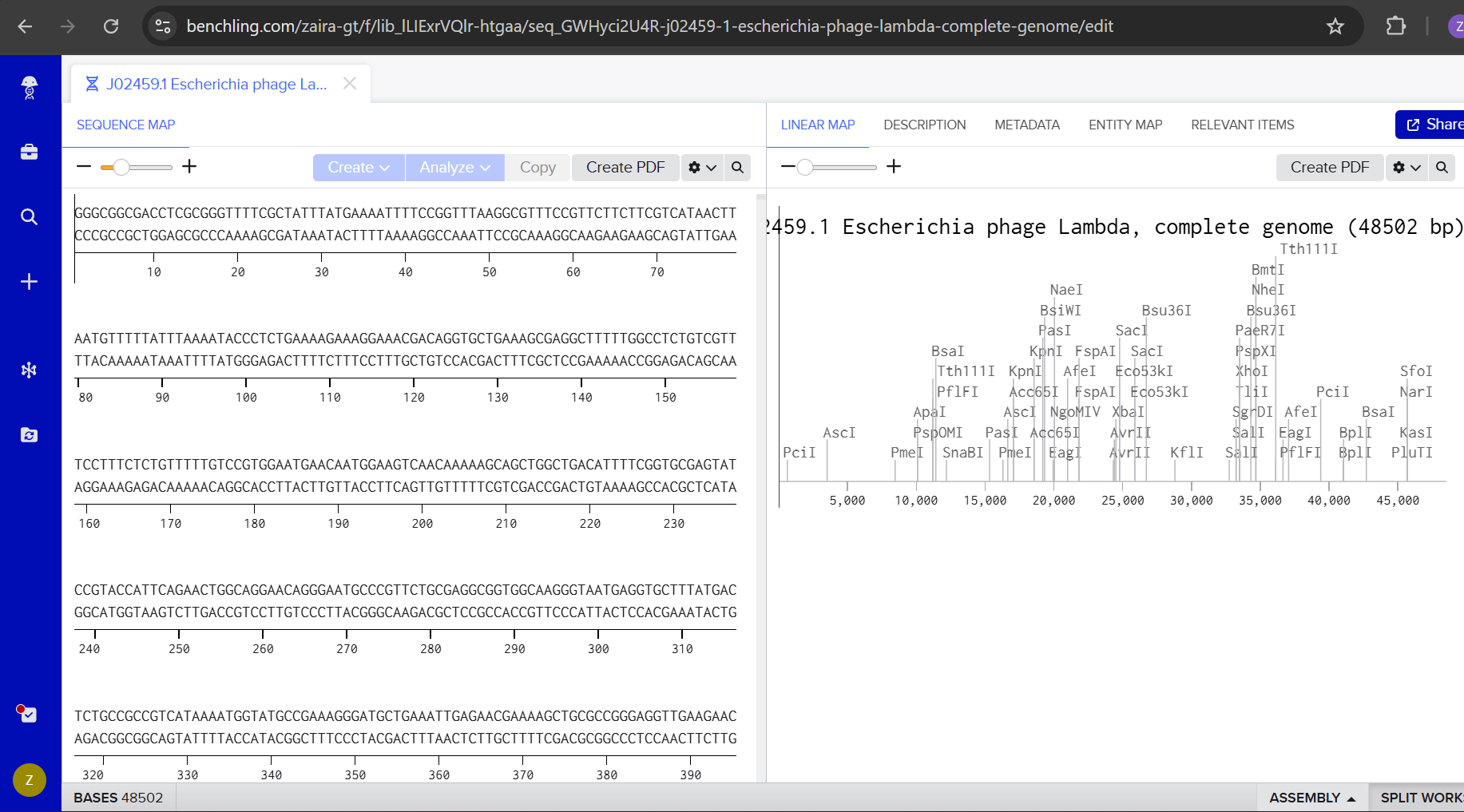Click the KflI enzyme label
Screen dimensions: 1464x812
click(x=1187, y=453)
